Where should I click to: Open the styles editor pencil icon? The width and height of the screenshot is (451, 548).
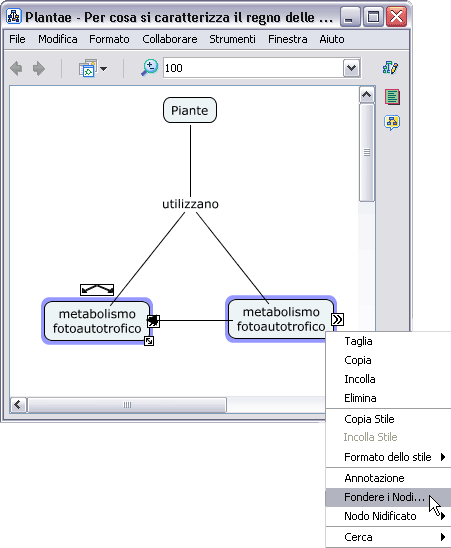(x=390, y=67)
